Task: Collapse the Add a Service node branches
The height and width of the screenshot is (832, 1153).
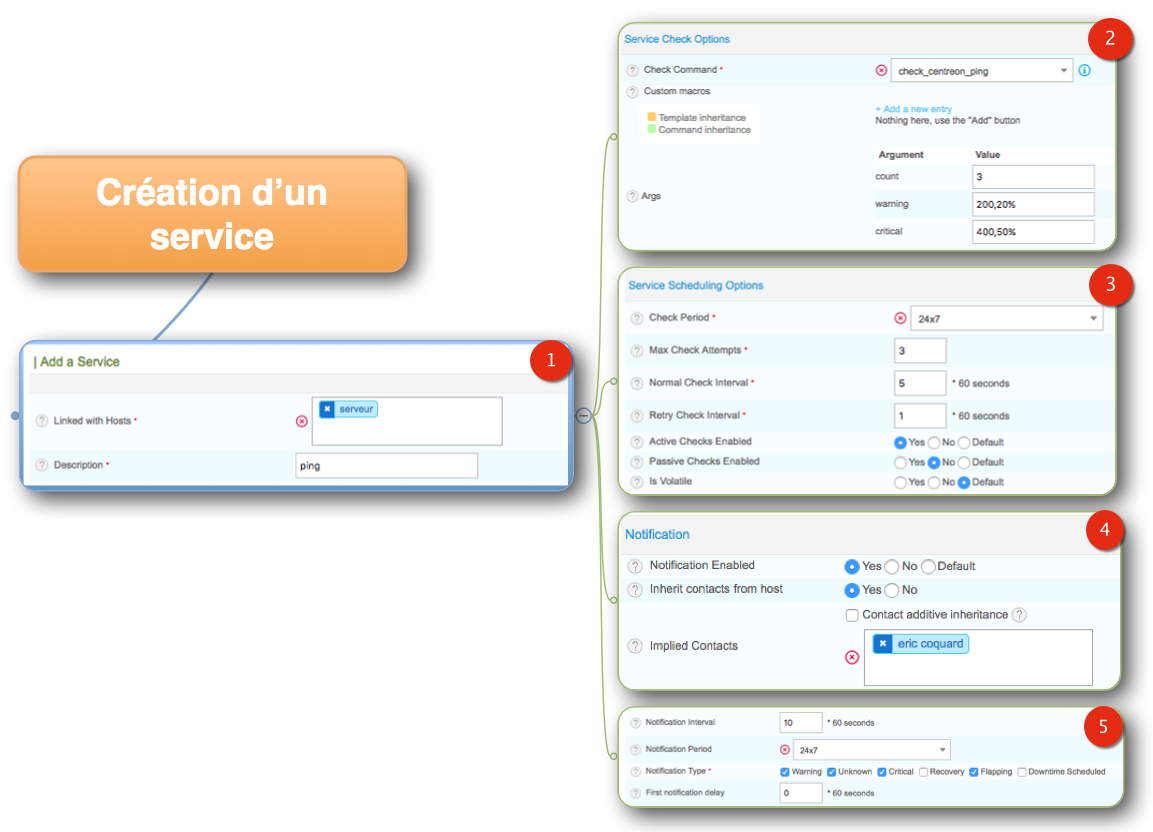Action: click(583, 415)
